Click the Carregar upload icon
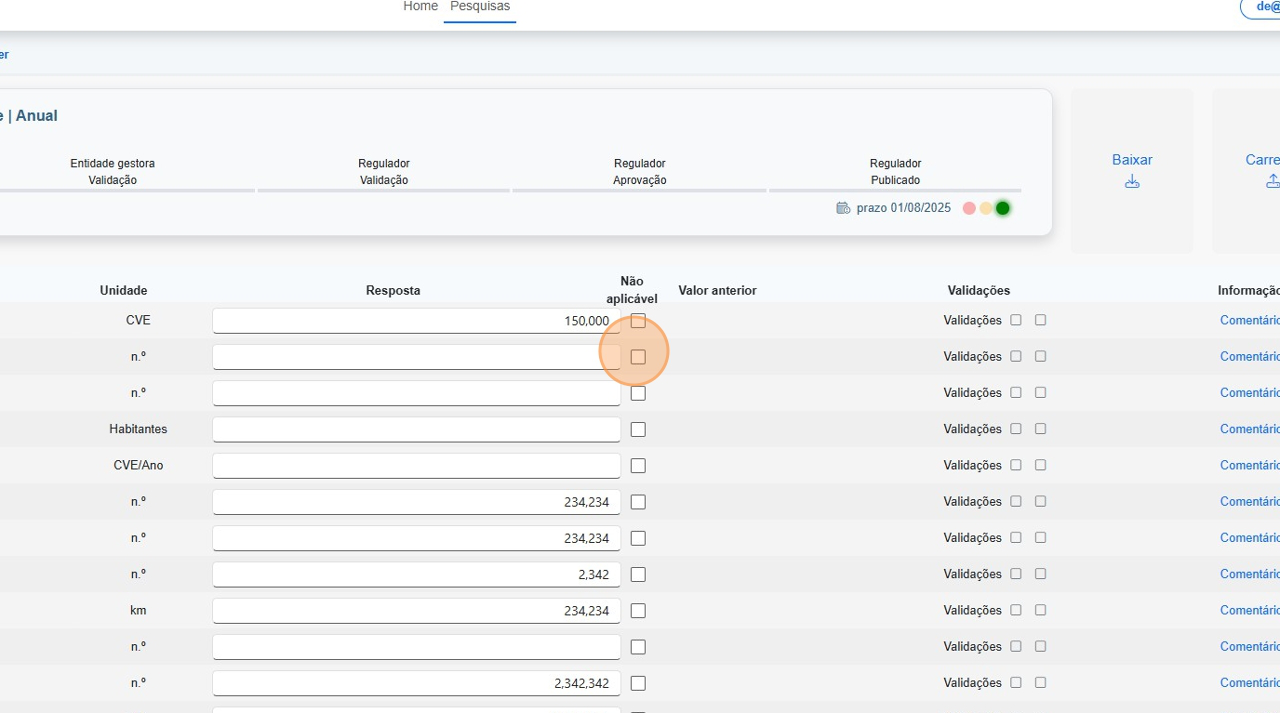1280x713 pixels. [1272, 182]
